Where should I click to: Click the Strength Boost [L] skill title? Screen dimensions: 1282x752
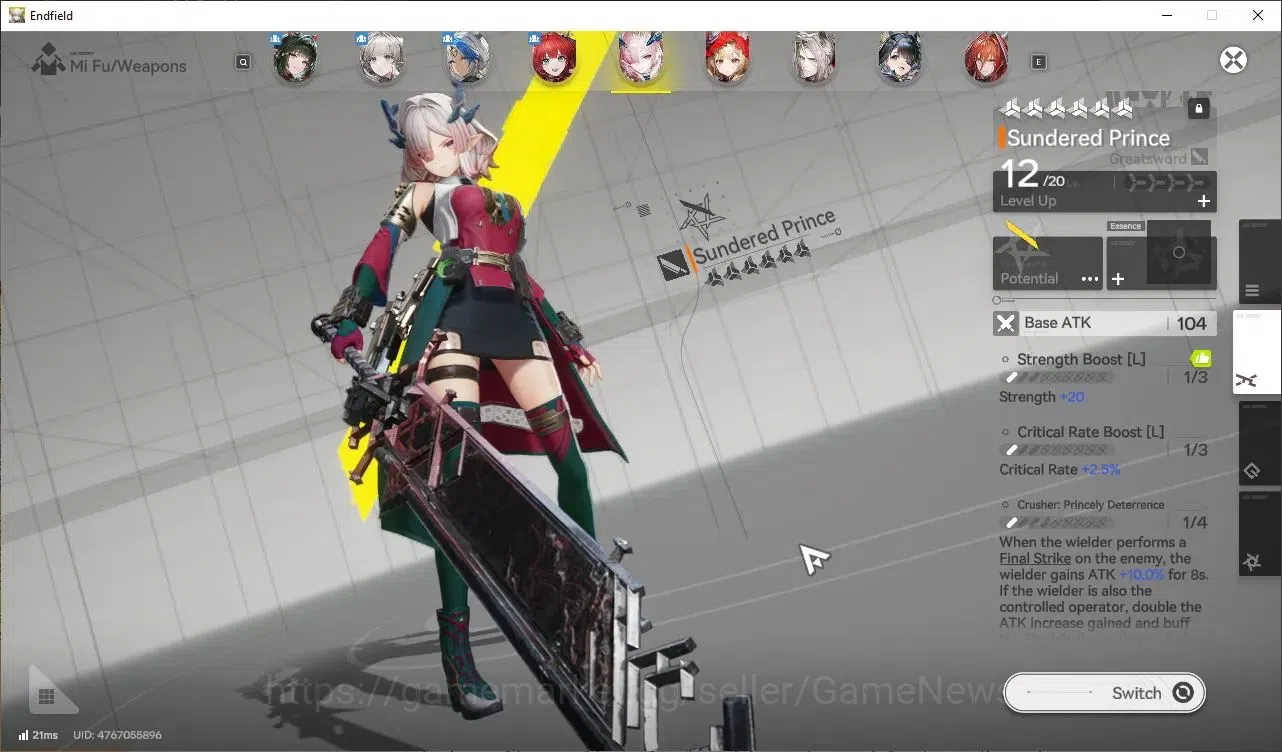point(1081,359)
